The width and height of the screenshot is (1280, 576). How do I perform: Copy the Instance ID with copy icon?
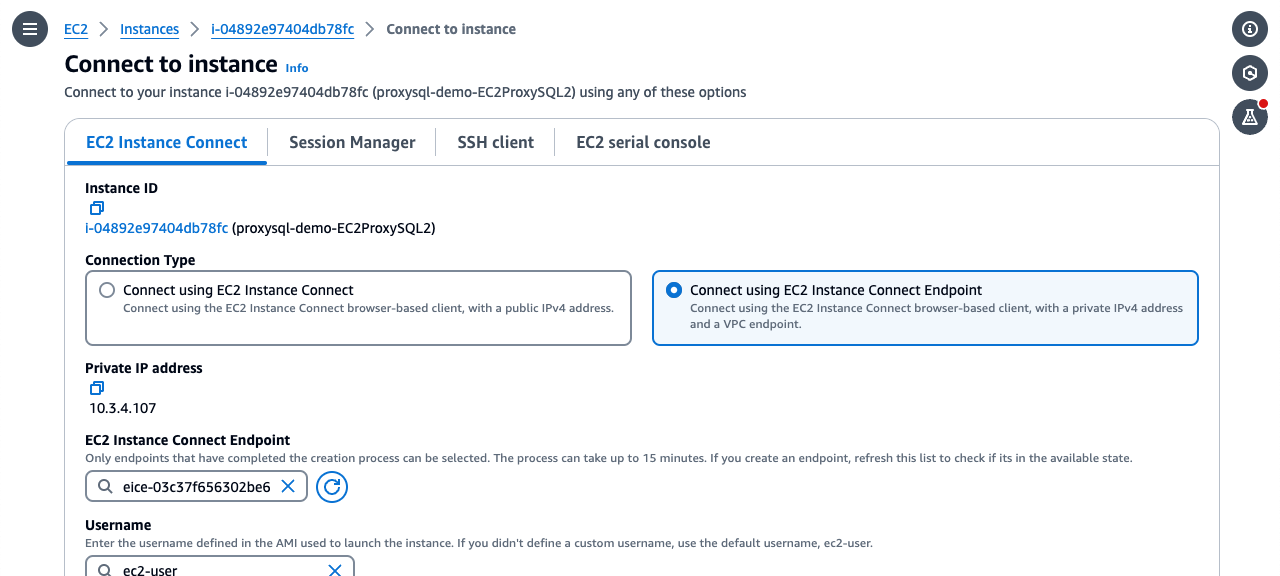pos(96,208)
